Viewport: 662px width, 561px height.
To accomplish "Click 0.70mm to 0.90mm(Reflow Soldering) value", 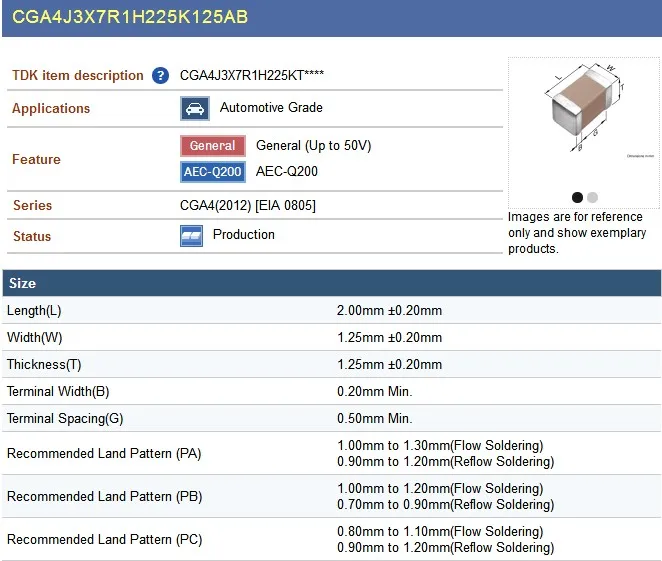I will 445,505.
